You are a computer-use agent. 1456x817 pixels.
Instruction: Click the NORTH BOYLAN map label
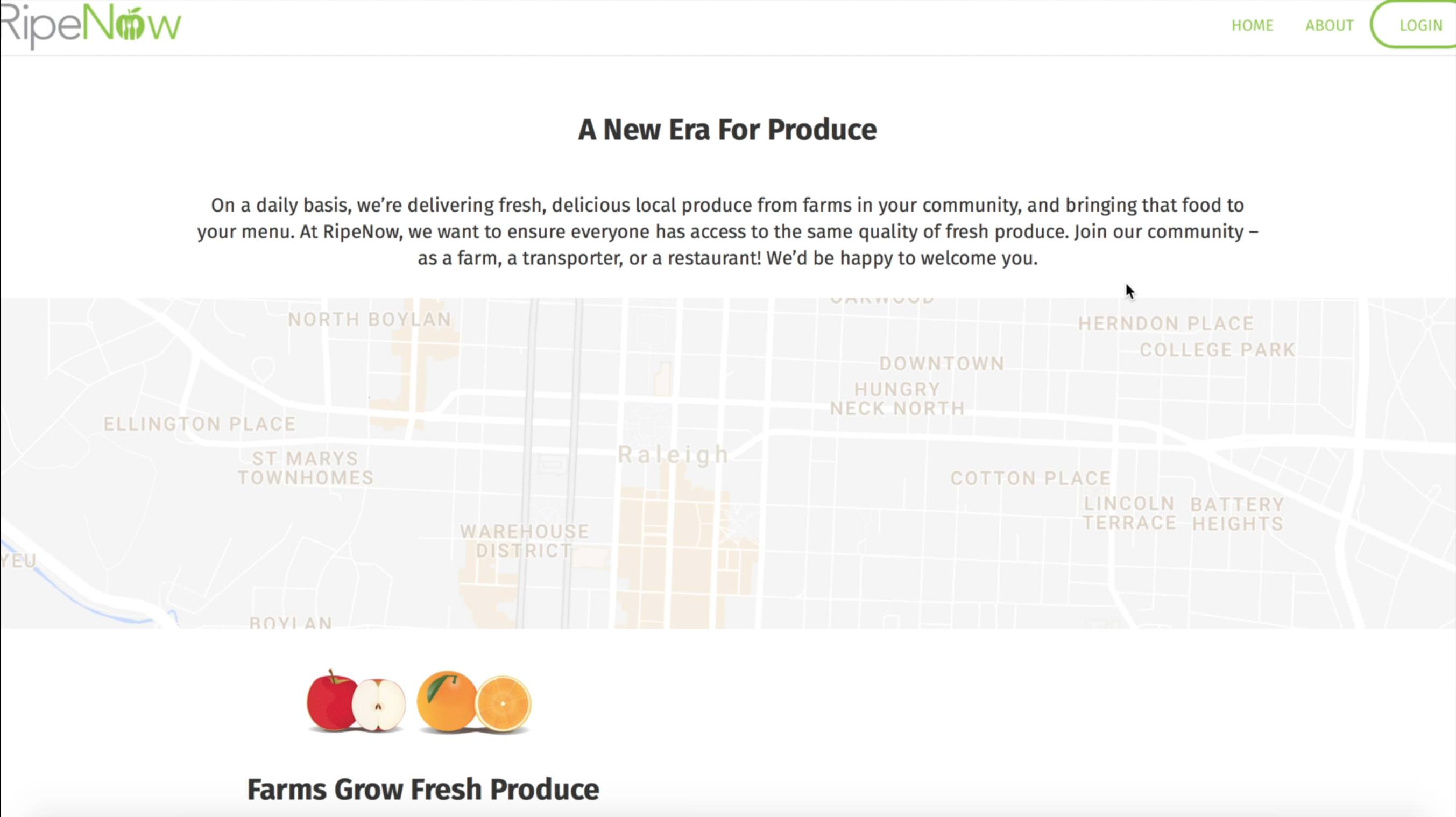[x=370, y=320]
